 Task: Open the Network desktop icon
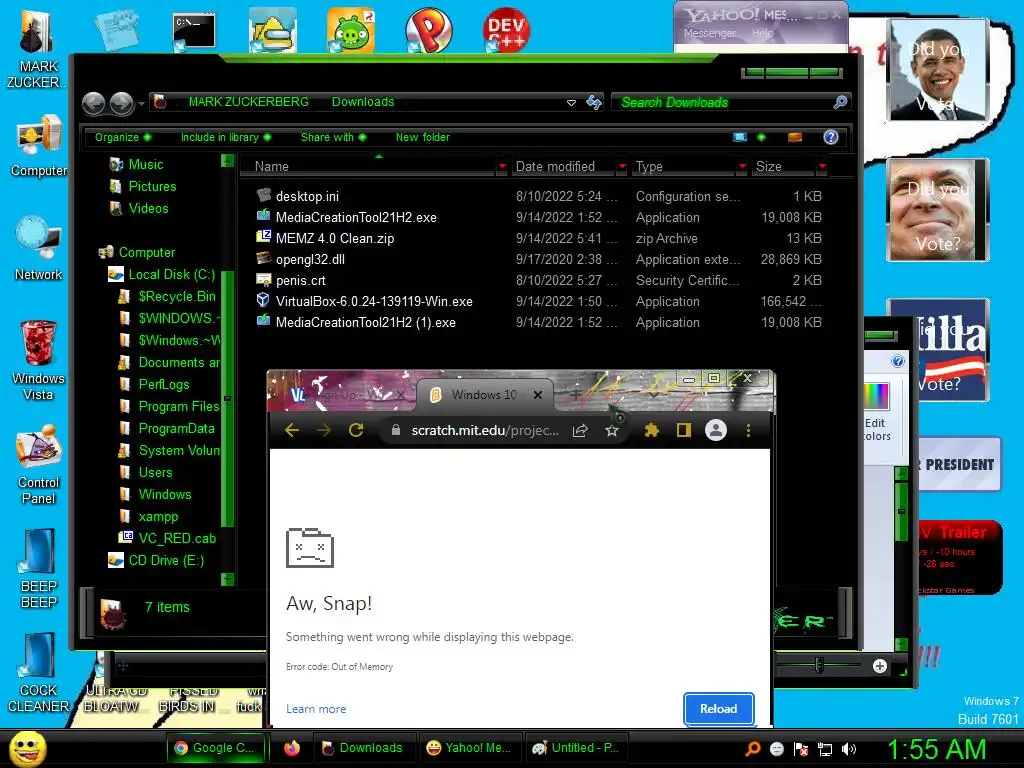pyautogui.click(x=38, y=249)
